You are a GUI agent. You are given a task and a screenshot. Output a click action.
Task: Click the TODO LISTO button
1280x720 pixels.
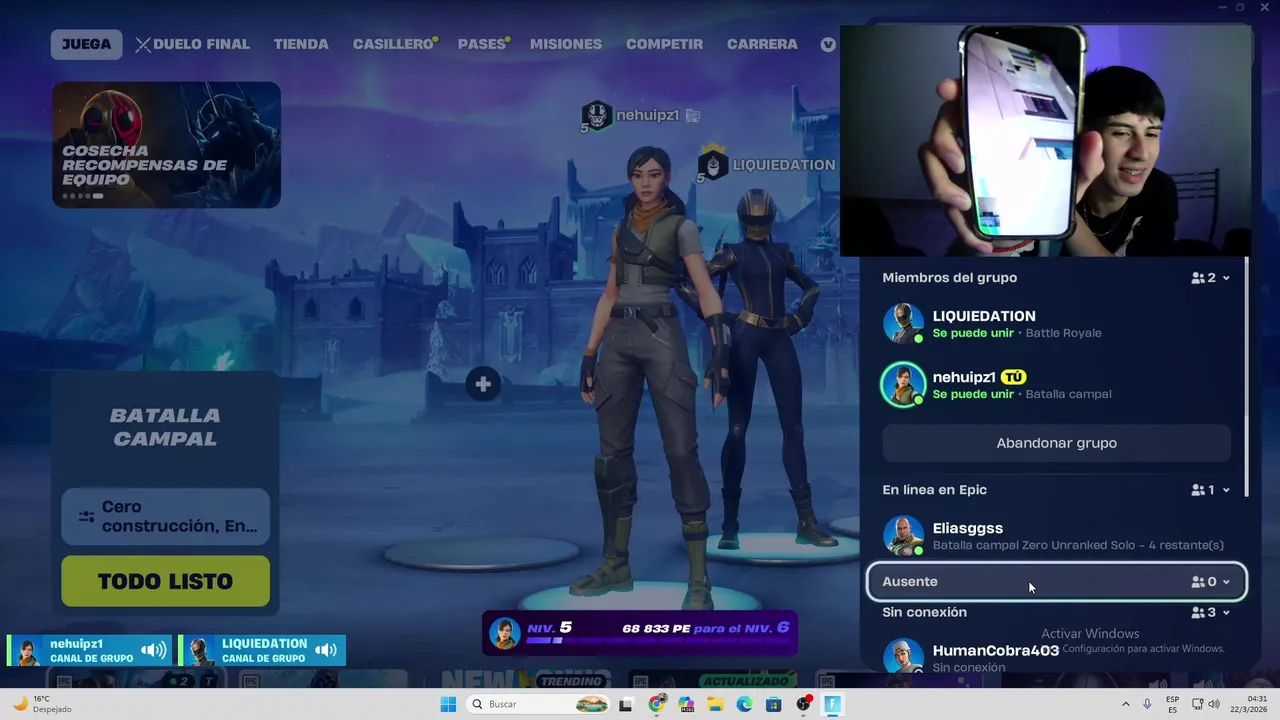[165, 581]
